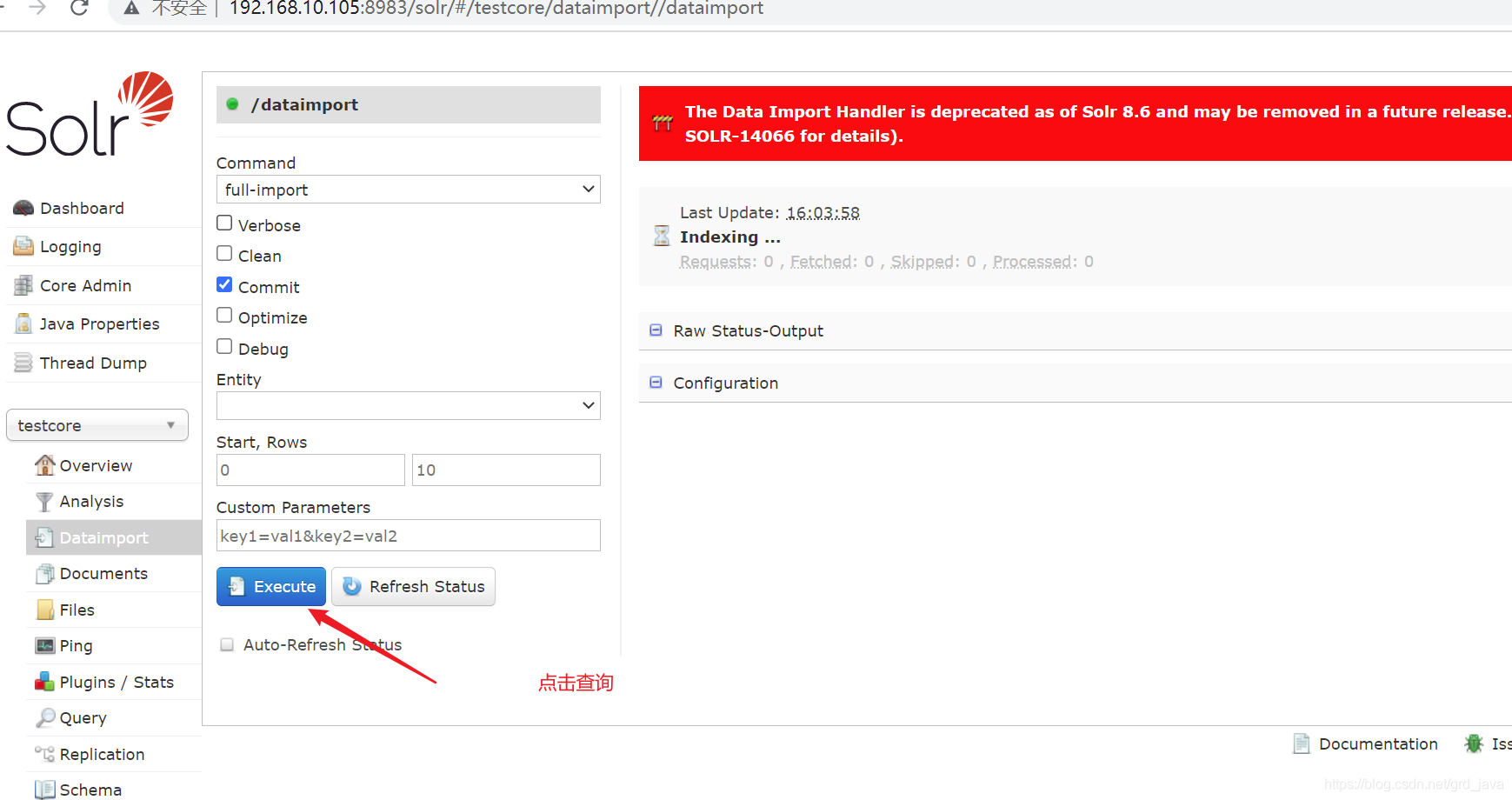Click the Documents pages icon
The image size is (1512, 800).
[44, 574]
